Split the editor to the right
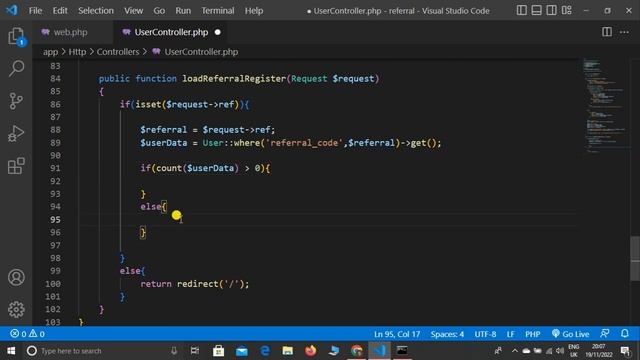The image size is (640, 360). [x=607, y=32]
